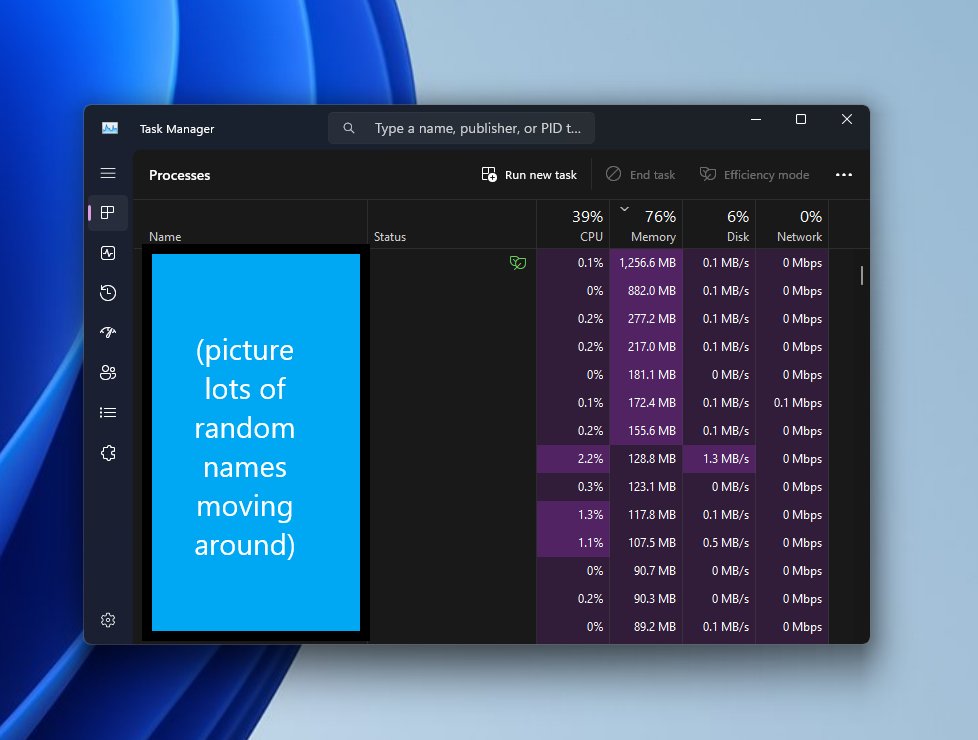Click the sort chevron above Memory column
The image size is (978, 740).
click(624, 209)
